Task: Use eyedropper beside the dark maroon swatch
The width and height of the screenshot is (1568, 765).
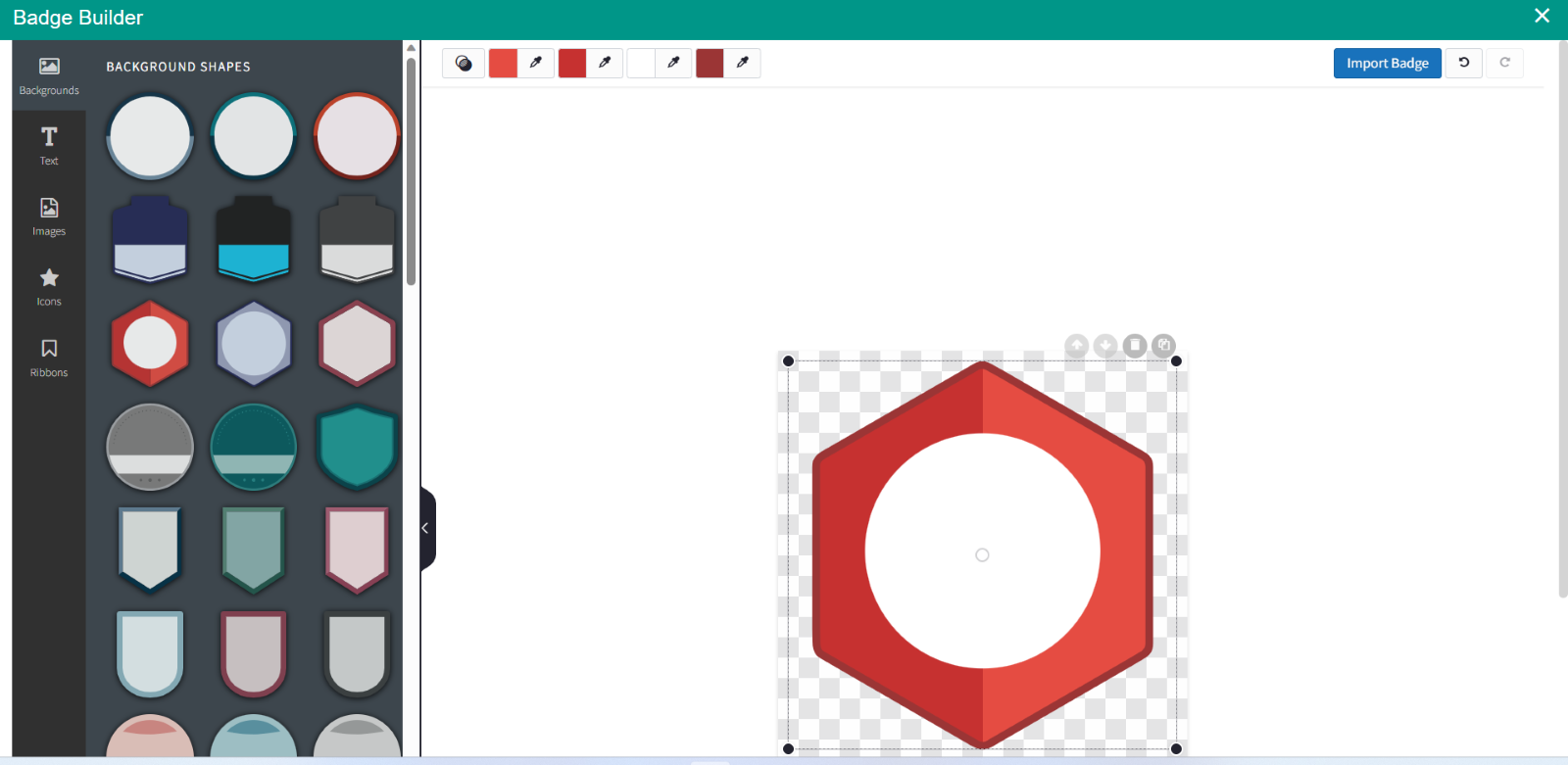Action: (x=743, y=64)
